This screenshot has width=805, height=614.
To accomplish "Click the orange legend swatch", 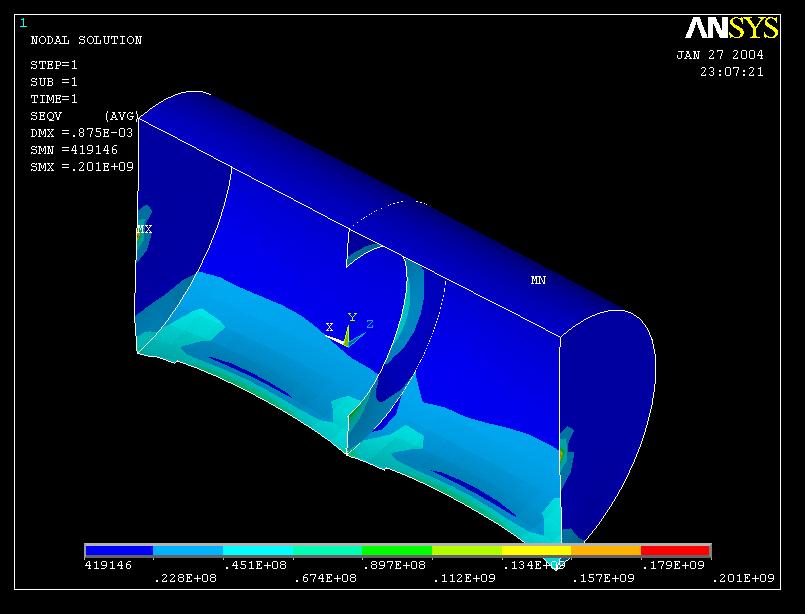I will click(x=606, y=551).
